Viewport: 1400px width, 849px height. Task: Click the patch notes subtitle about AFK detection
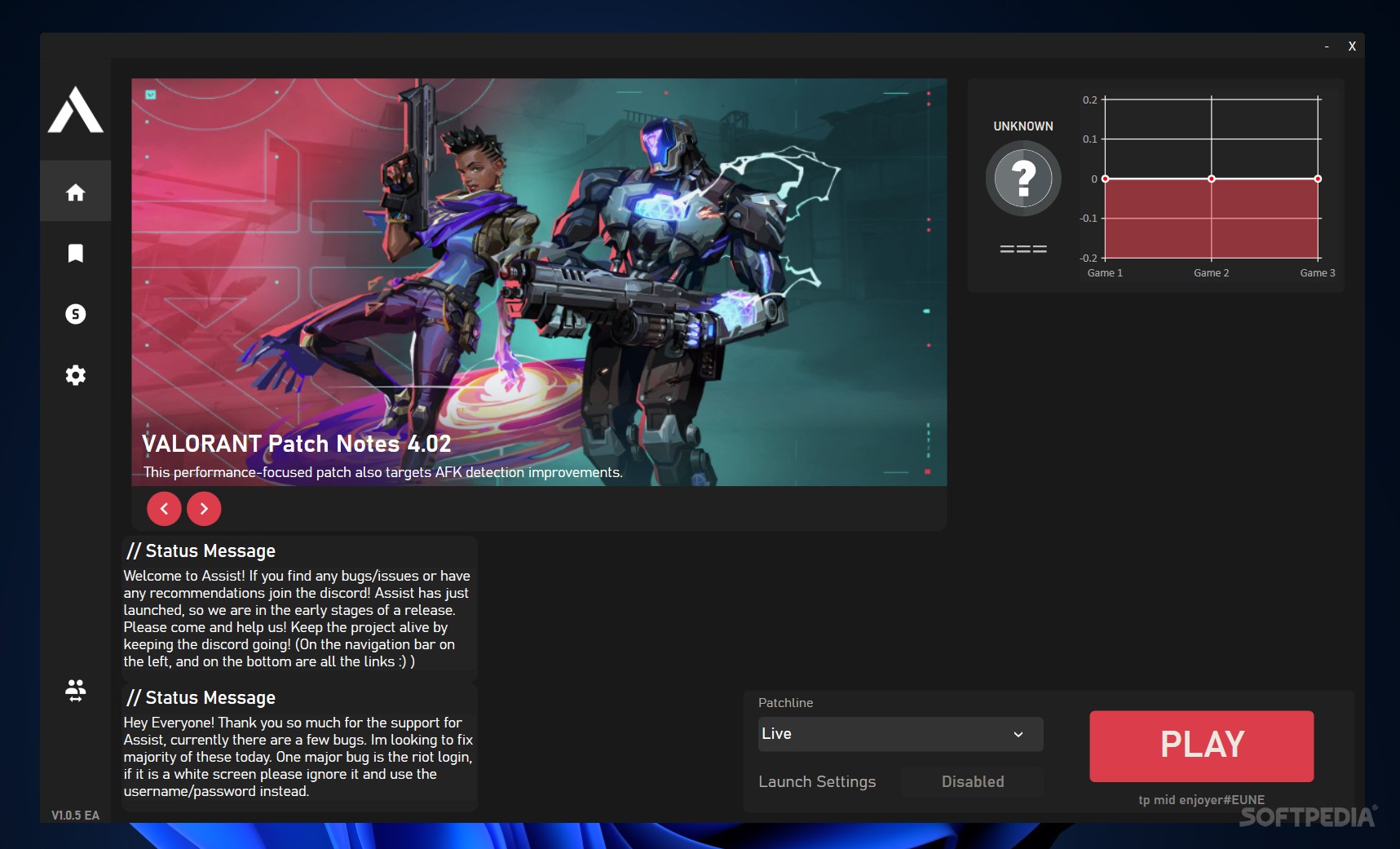tap(383, 472)
